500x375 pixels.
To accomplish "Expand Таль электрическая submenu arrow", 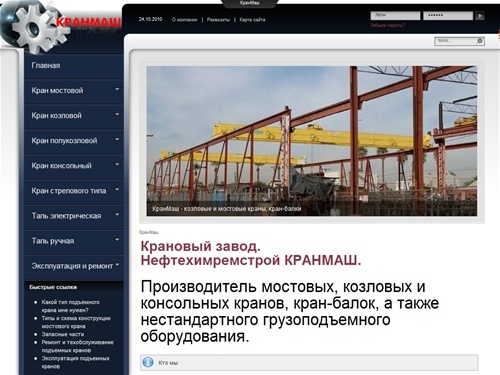I will 117,214.
